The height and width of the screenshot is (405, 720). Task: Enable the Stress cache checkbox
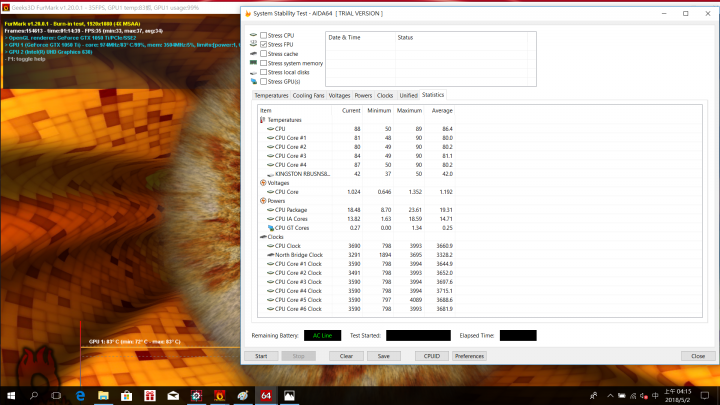[264, 54]
